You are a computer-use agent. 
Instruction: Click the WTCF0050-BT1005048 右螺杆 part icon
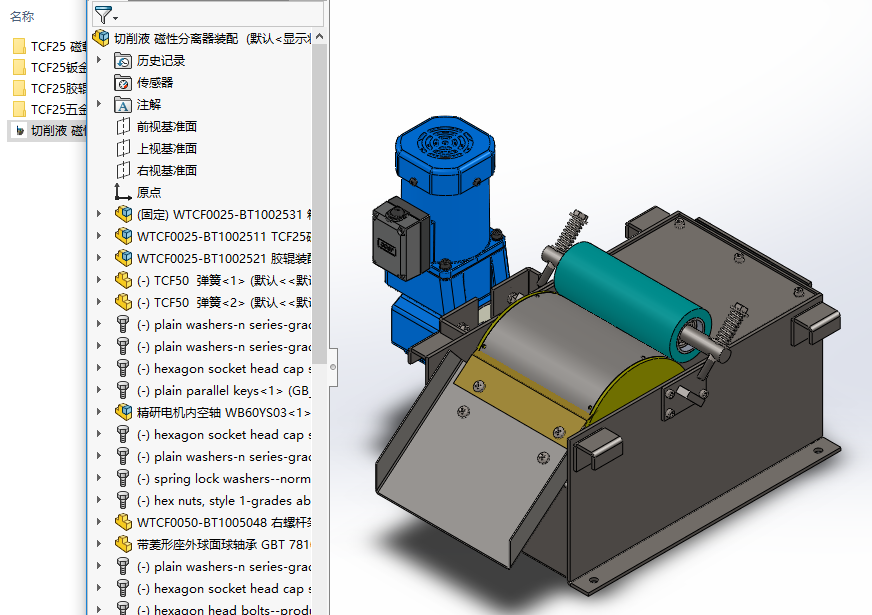[x=123, y=522]
